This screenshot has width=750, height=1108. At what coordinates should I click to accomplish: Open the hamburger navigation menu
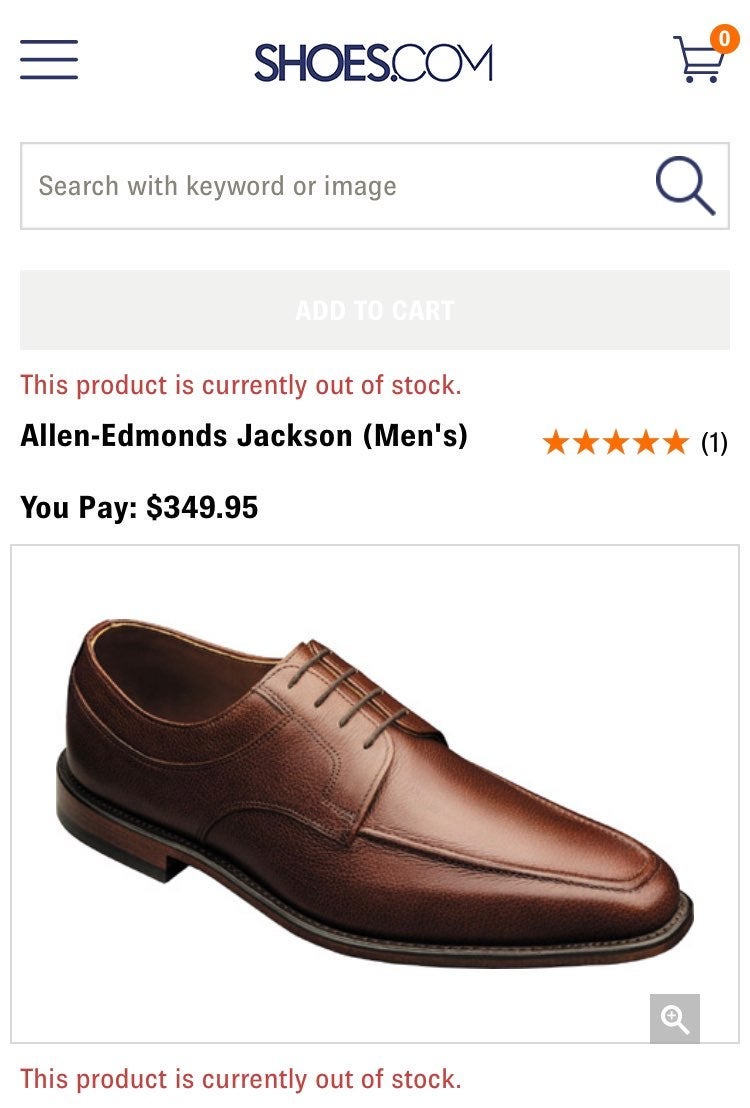[49, 59]
